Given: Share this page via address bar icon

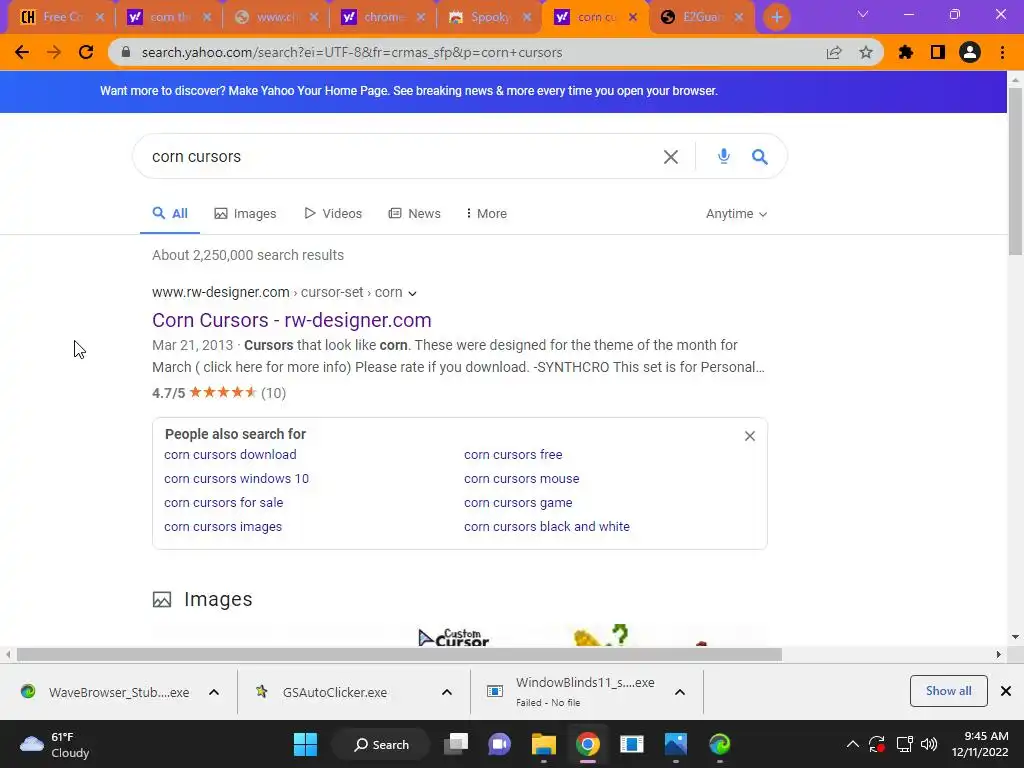Looking at the screenshot, I should (834, 52).
